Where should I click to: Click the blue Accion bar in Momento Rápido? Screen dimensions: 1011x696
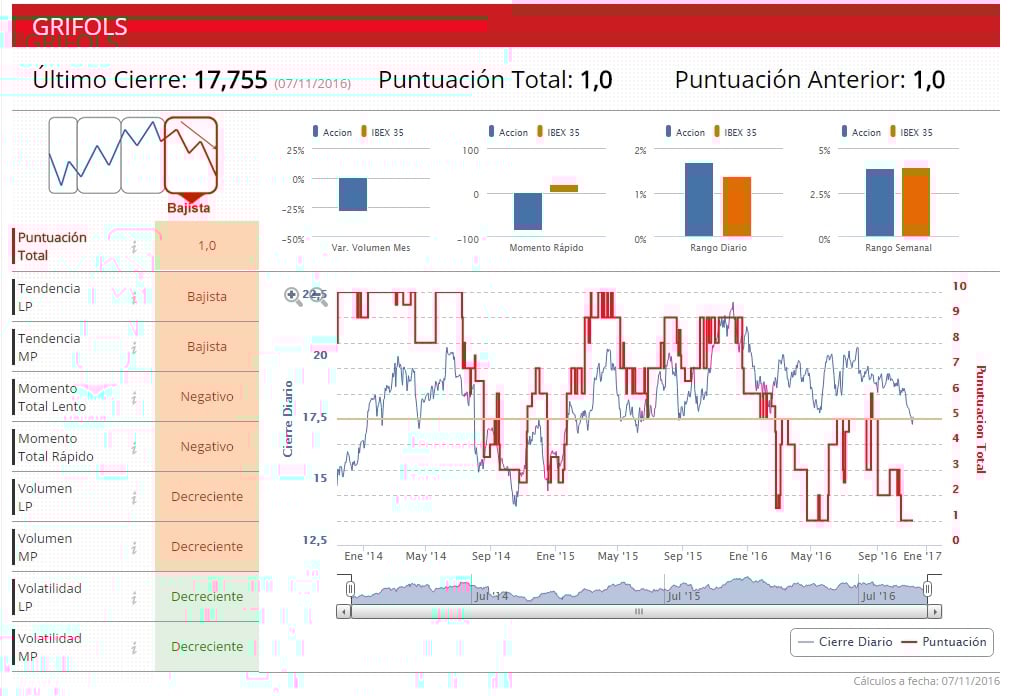click(x=527, y=212)
